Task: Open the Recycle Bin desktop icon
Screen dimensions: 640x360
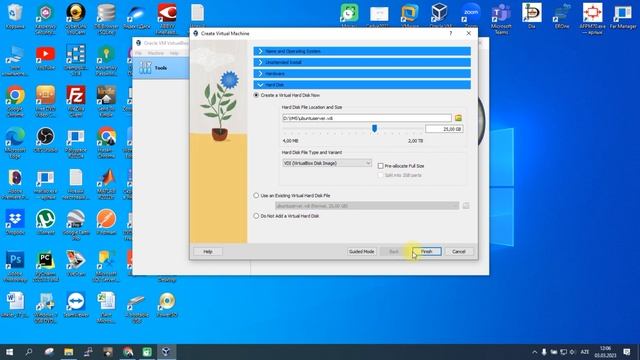Action: [x=15, y=17]
